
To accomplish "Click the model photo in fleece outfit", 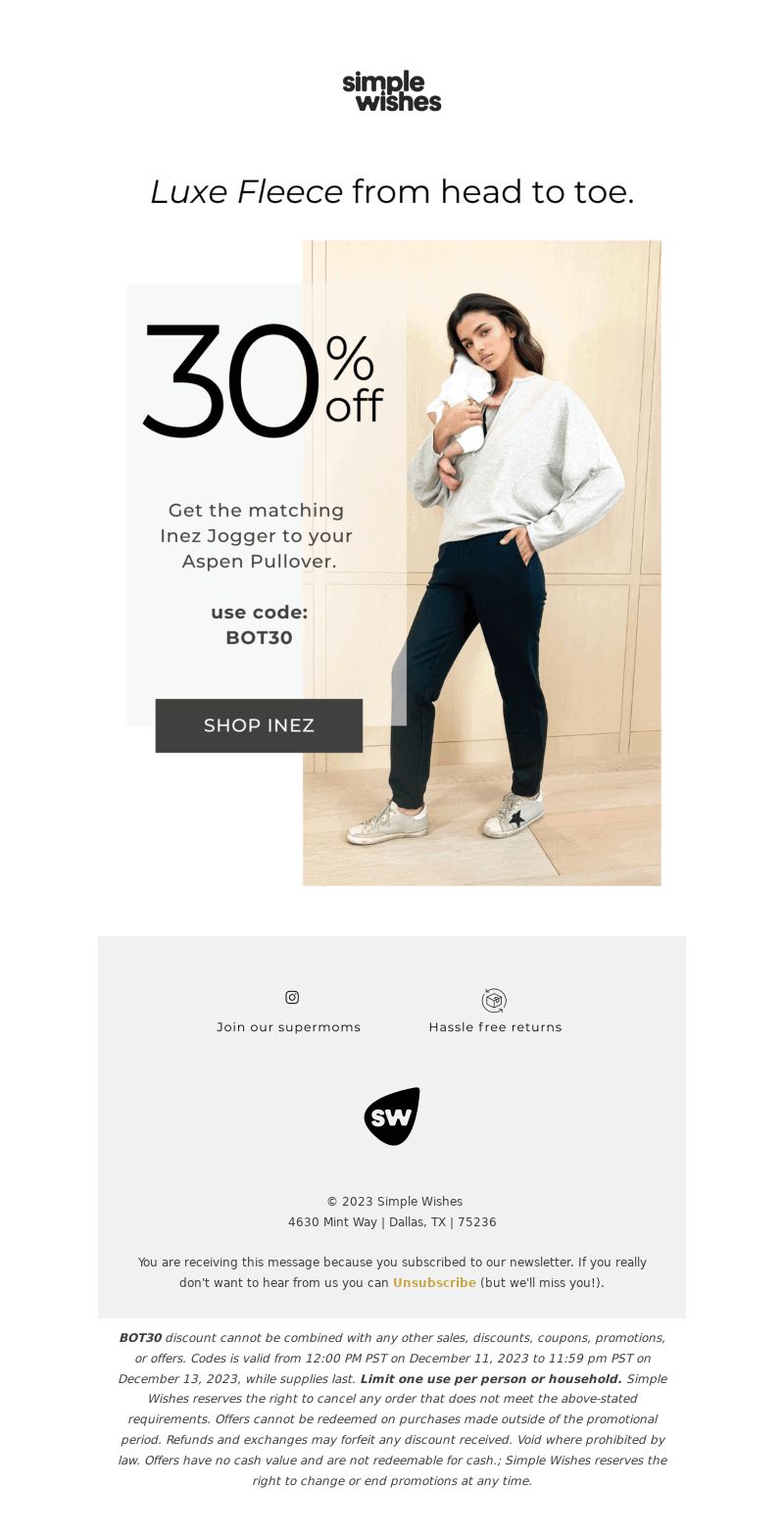I will (x=482, y=563).
